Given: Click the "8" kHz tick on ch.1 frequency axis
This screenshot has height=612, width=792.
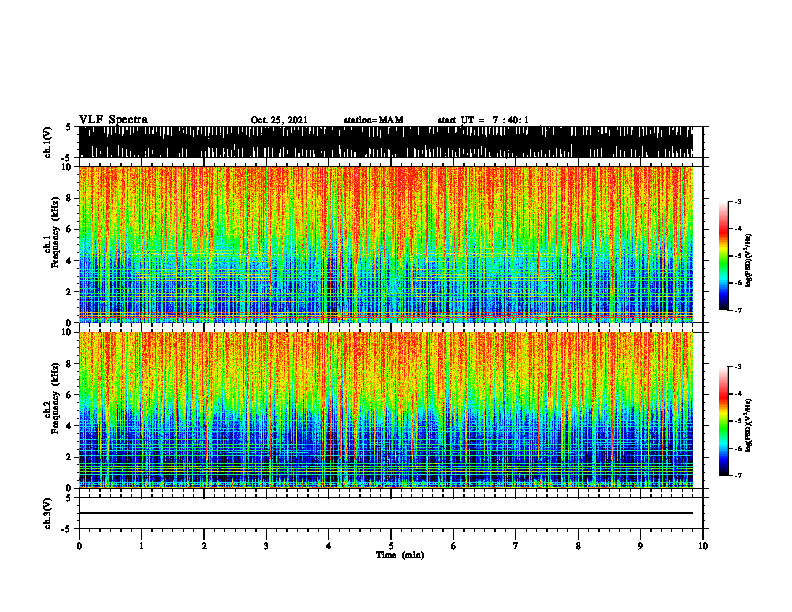Looking at the screenshot, I should [x=70, y=198].
